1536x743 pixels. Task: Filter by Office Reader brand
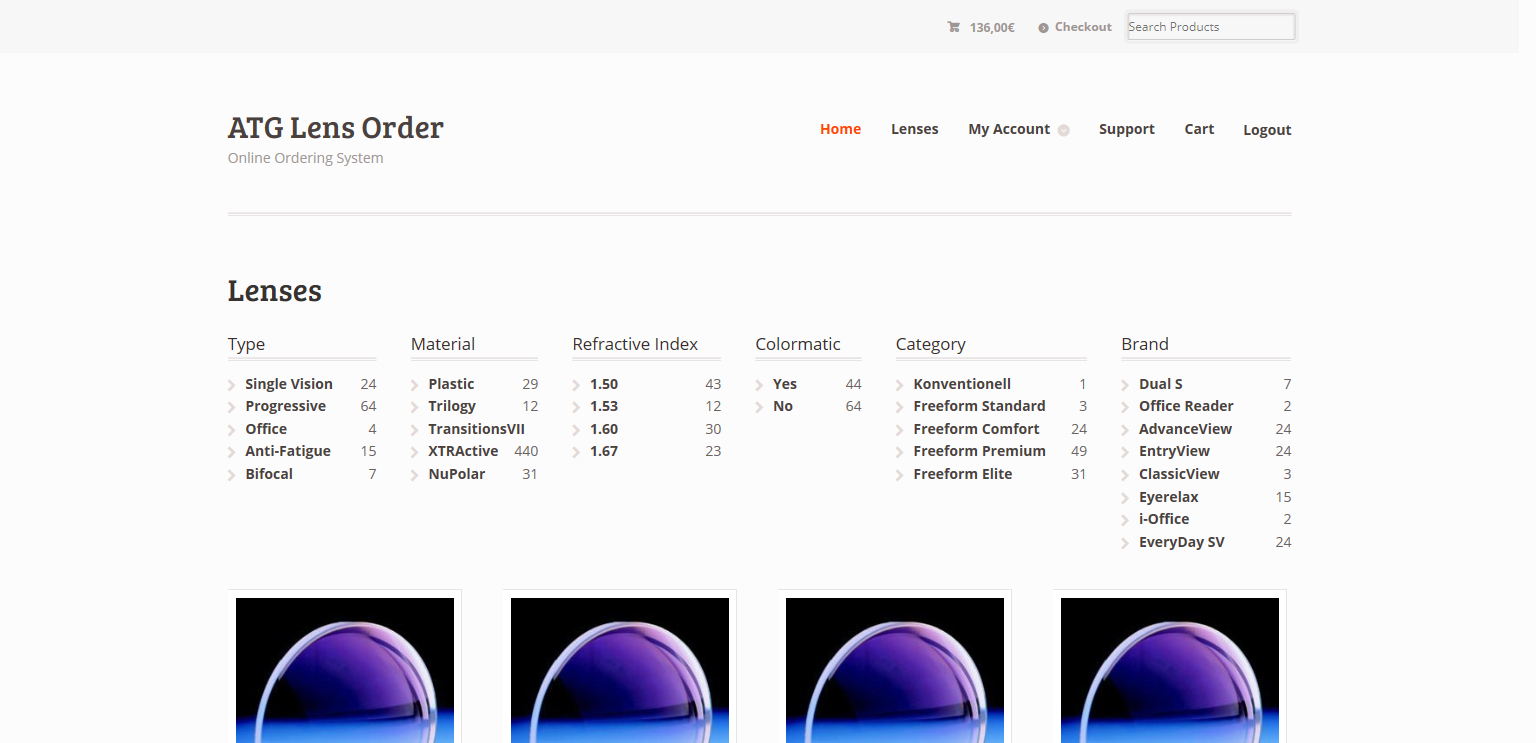point(1186,406)
